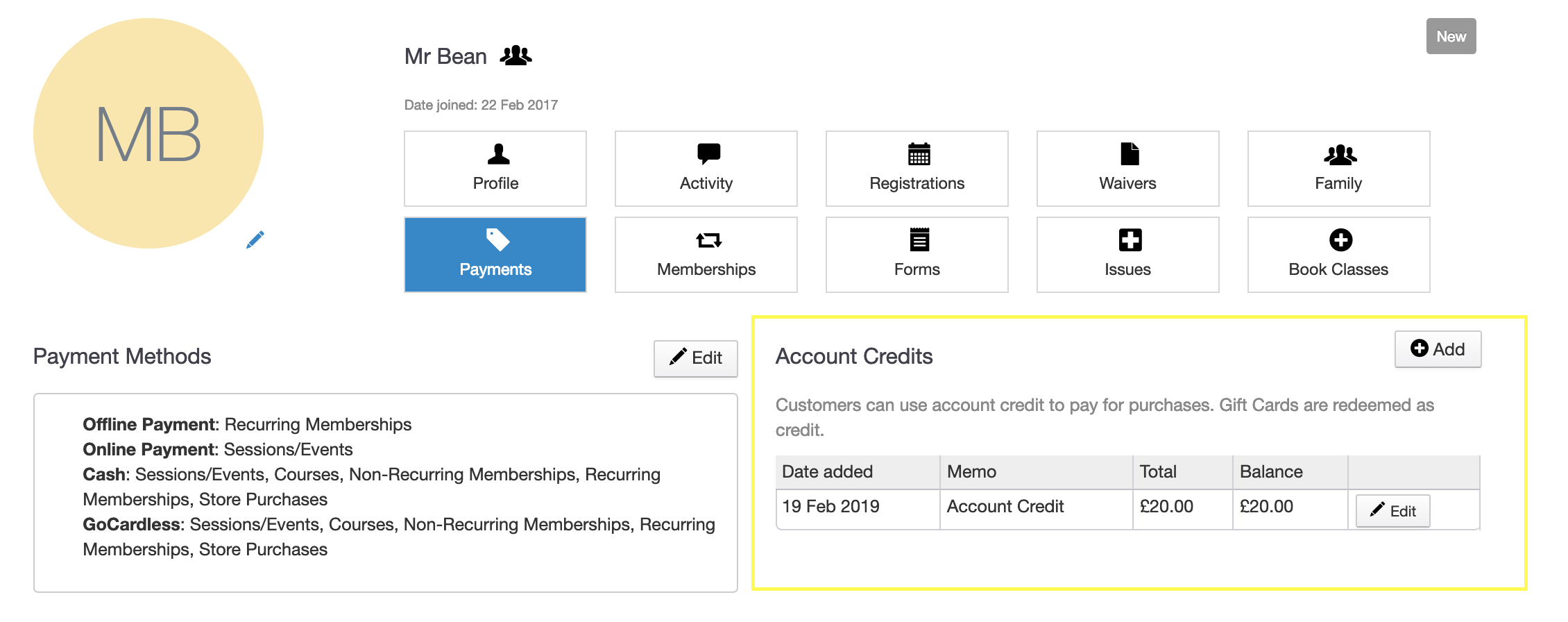Click the family group icon beside Mr Bean
Image resolution: width=1568 pixels, height=622 pixels.
[516, 56]
